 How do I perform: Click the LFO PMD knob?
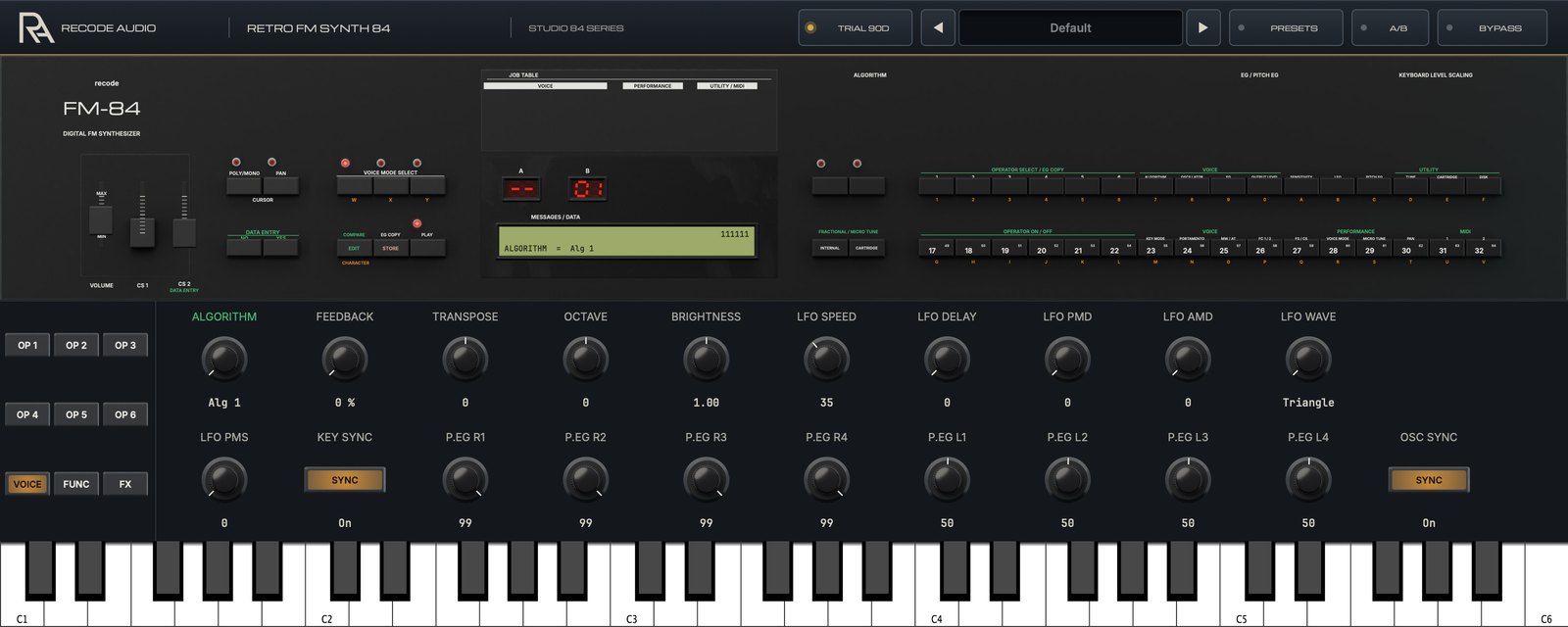(x=1067, y=359)
